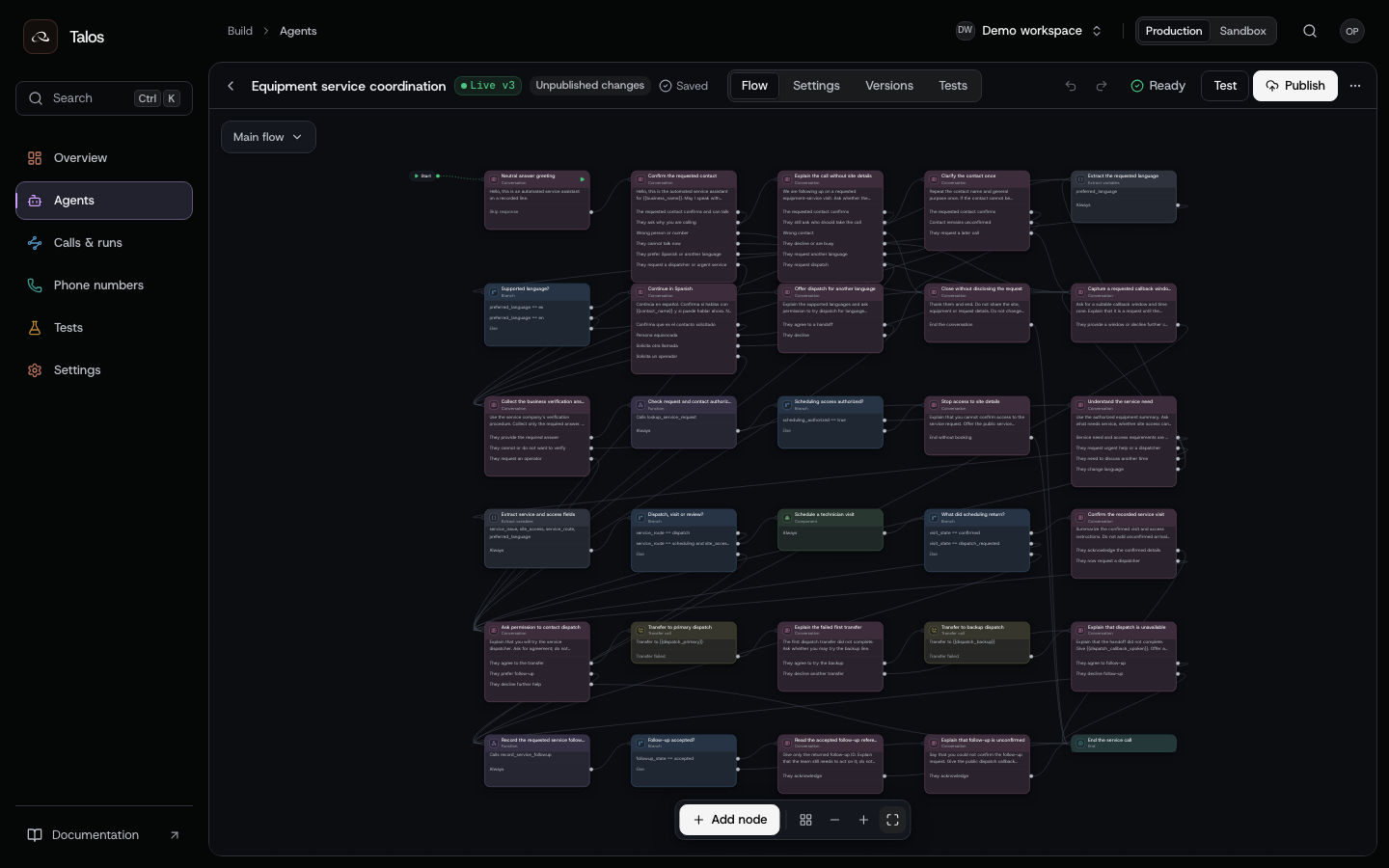Screen dimensions: 1389x868
Task: Open the more options ellipsis menu
Action: click(x=1355, y=86)
